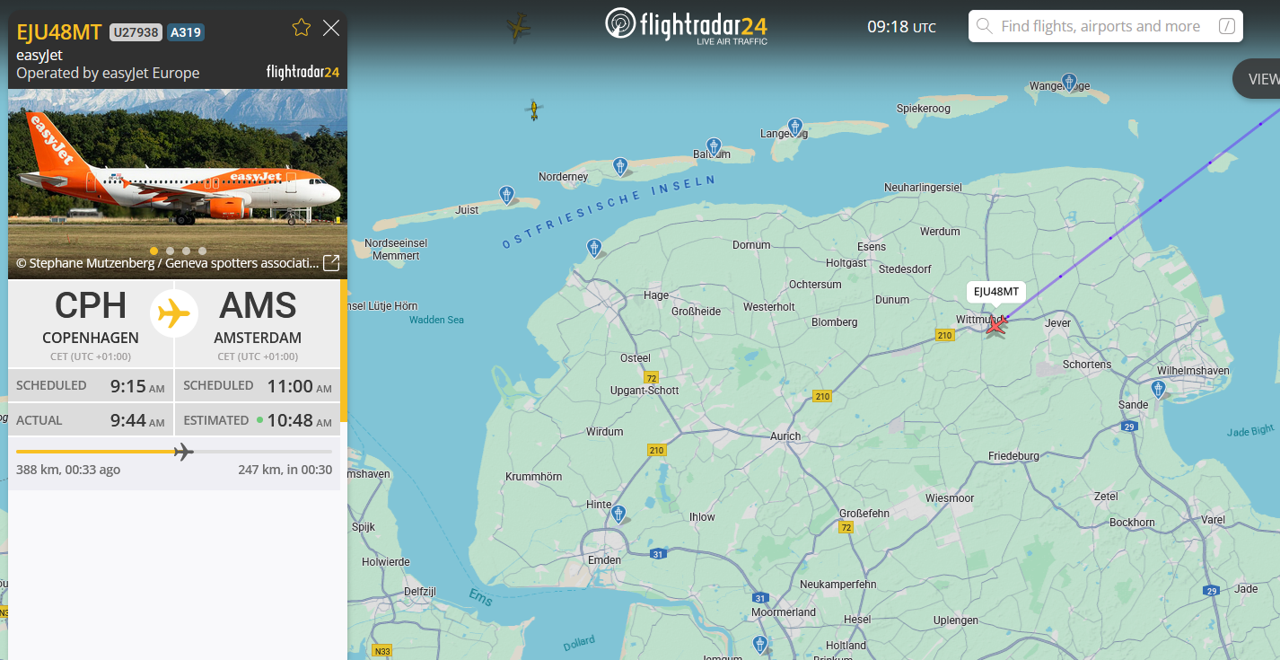Select the fourth photo carousel dot
Viewport: 1280px width, 660px height.
point(202,251)
